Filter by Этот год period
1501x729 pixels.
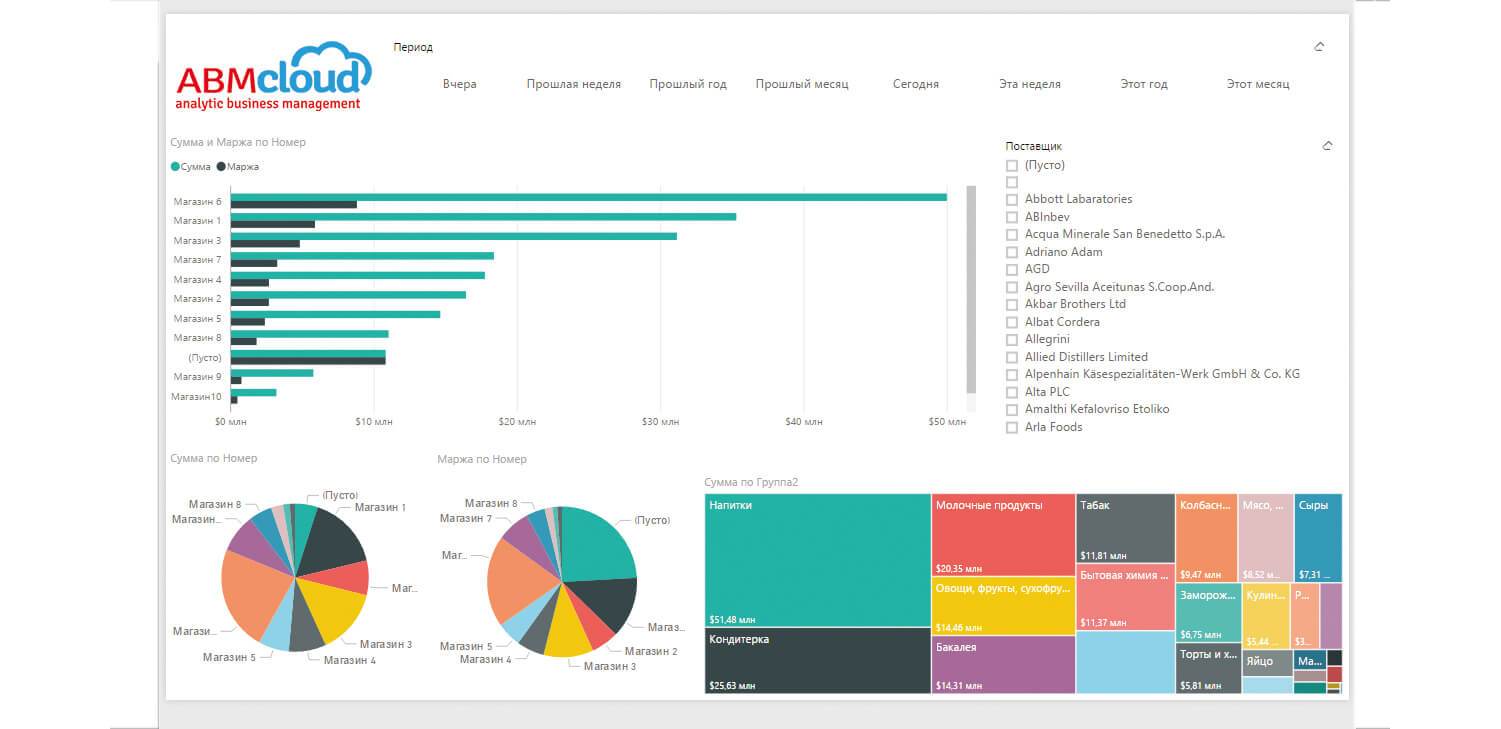[x=1143, y=84]
